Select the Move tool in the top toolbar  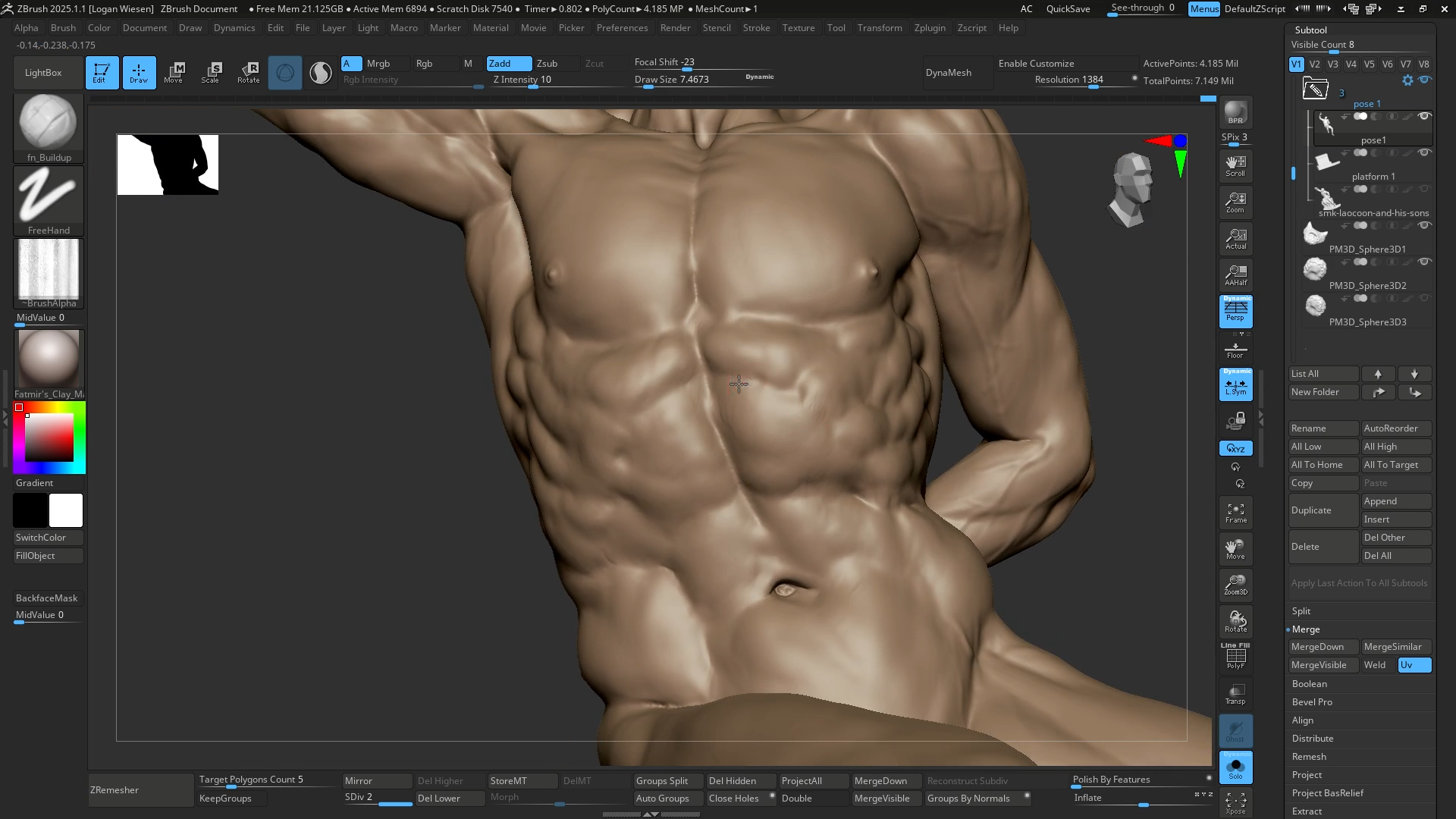pyautogui.click(x=175, y=72)
